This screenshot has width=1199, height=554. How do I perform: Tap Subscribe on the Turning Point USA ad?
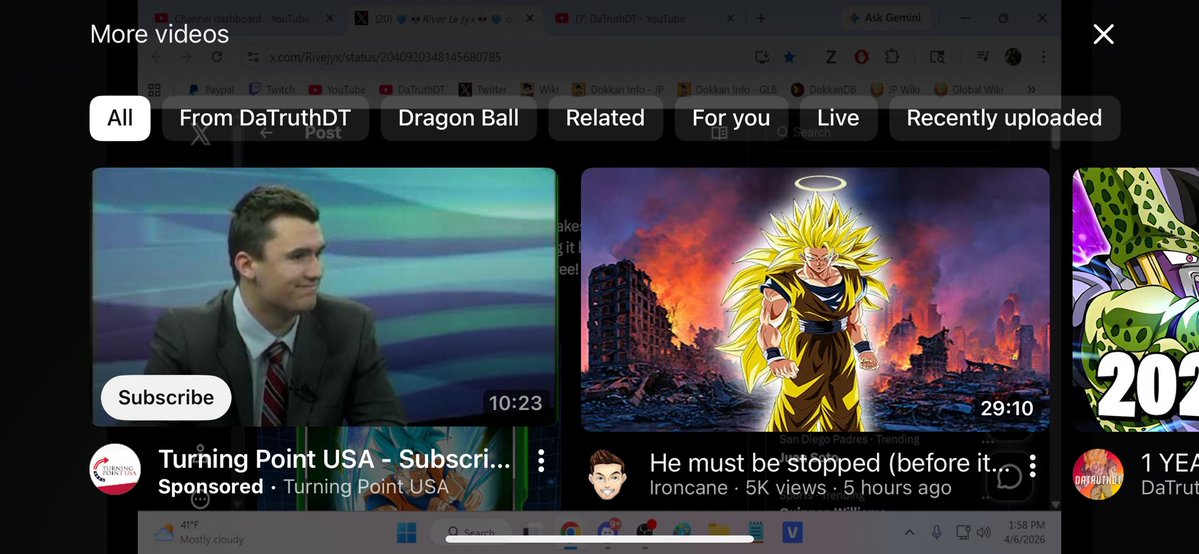click(x=166, y=397)
